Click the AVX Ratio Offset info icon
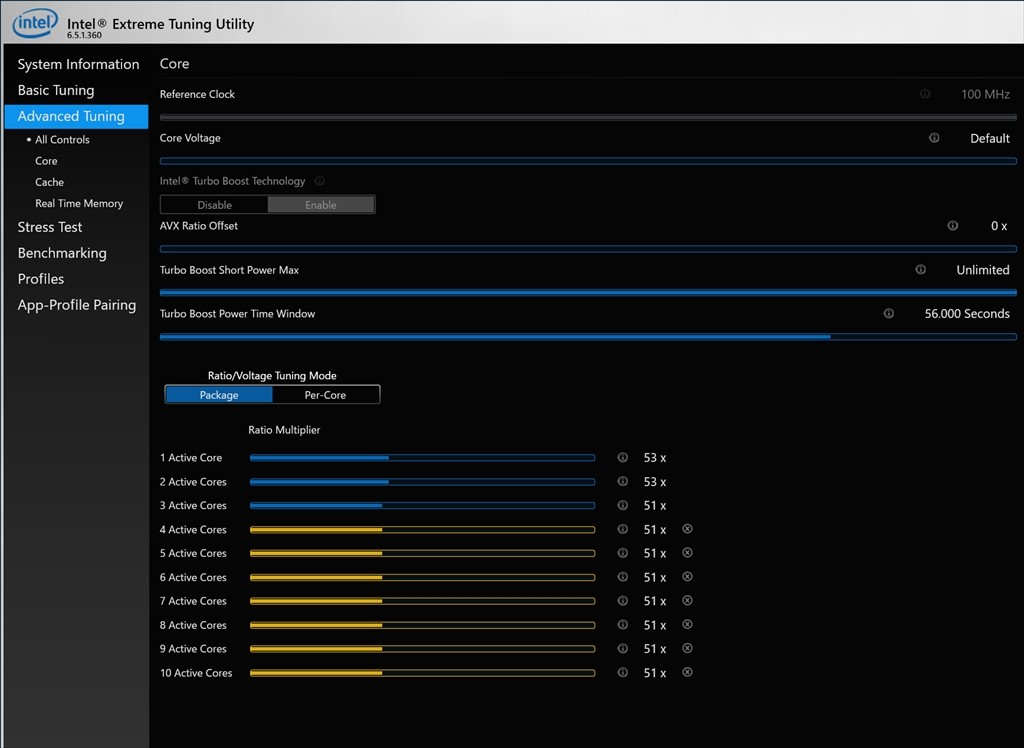The image size is (1024, 748). [953, 226]
